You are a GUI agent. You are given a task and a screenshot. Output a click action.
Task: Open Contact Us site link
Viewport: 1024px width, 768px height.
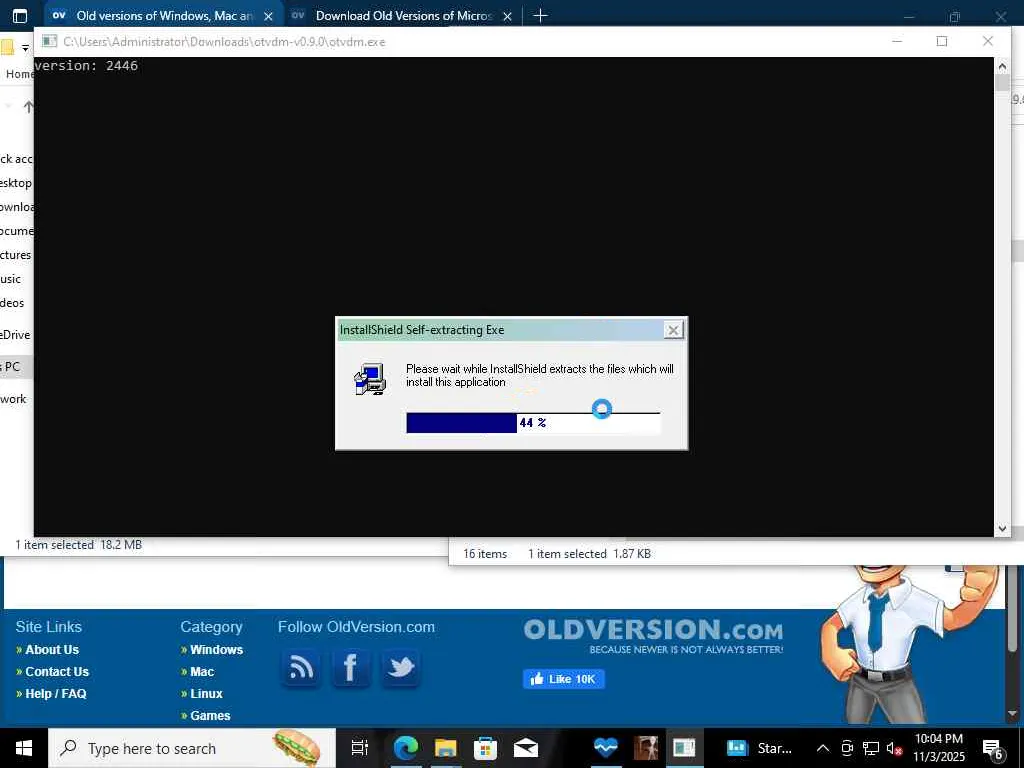click(x=57, y=672)
